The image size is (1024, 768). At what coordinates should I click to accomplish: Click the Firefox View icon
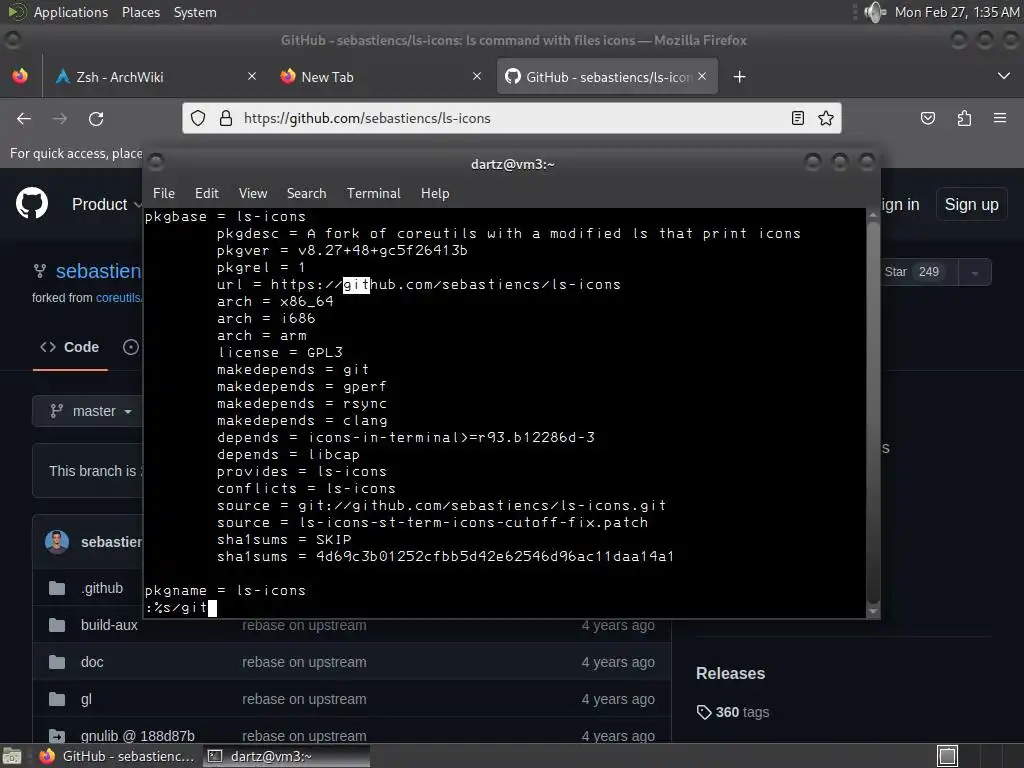(20, 76)
